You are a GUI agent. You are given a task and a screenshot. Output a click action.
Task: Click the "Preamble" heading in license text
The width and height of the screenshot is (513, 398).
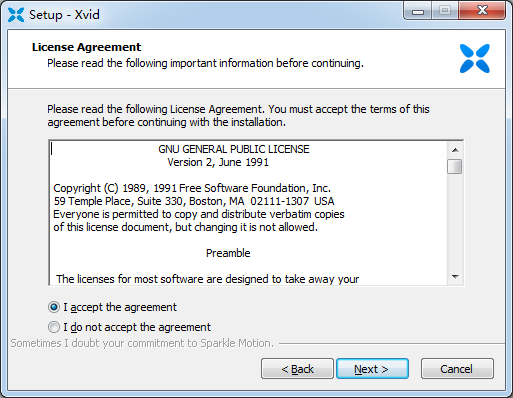(228, 253)
